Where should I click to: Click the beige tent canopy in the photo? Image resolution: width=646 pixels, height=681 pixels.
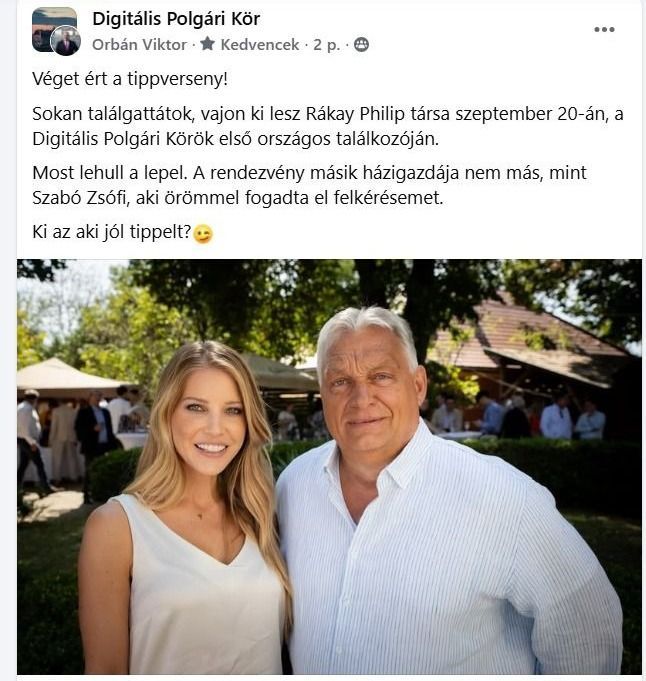pyautogui.click(x=65, y=373)
